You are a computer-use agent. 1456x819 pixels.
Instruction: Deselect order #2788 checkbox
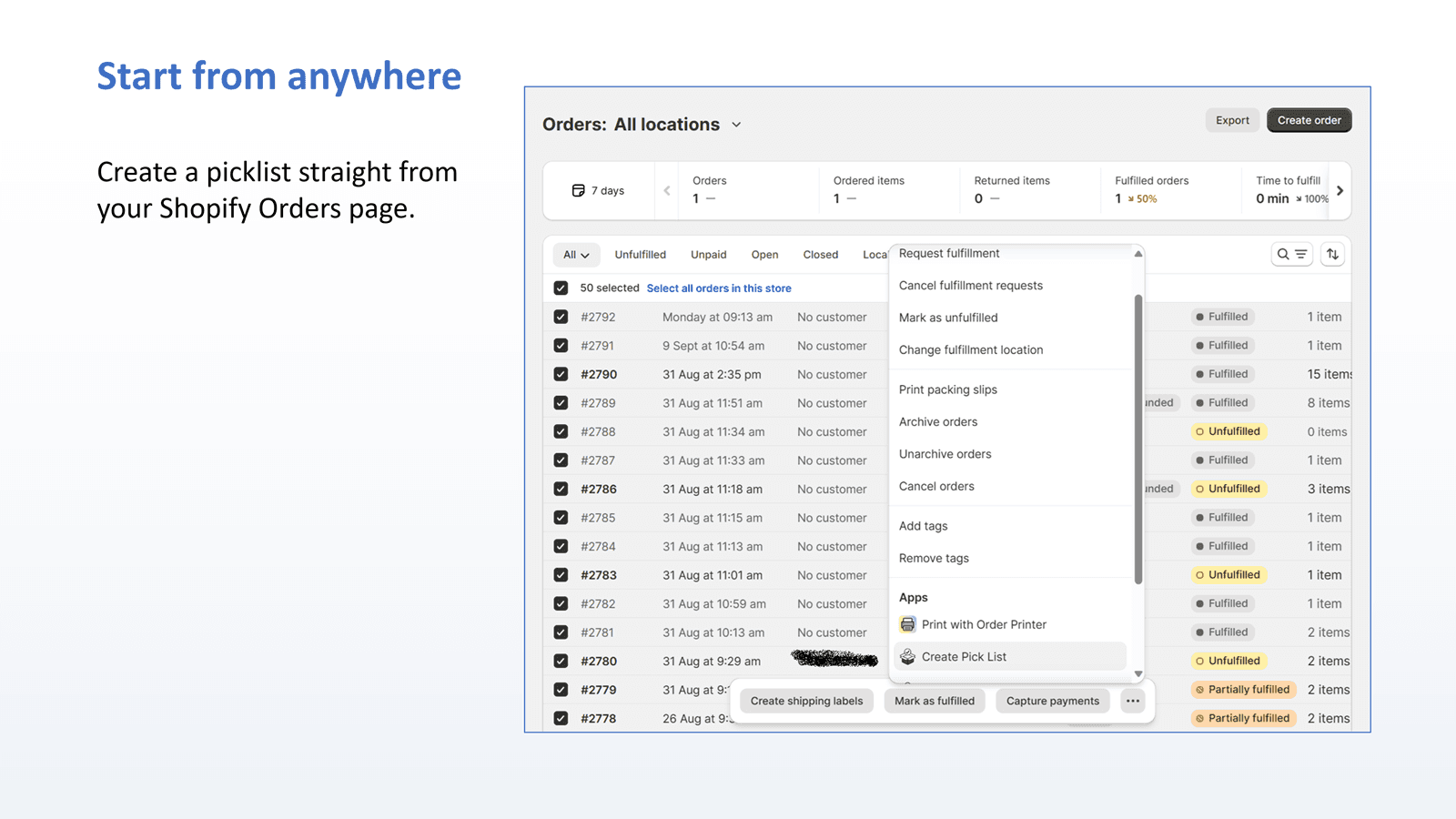point(561,432)
